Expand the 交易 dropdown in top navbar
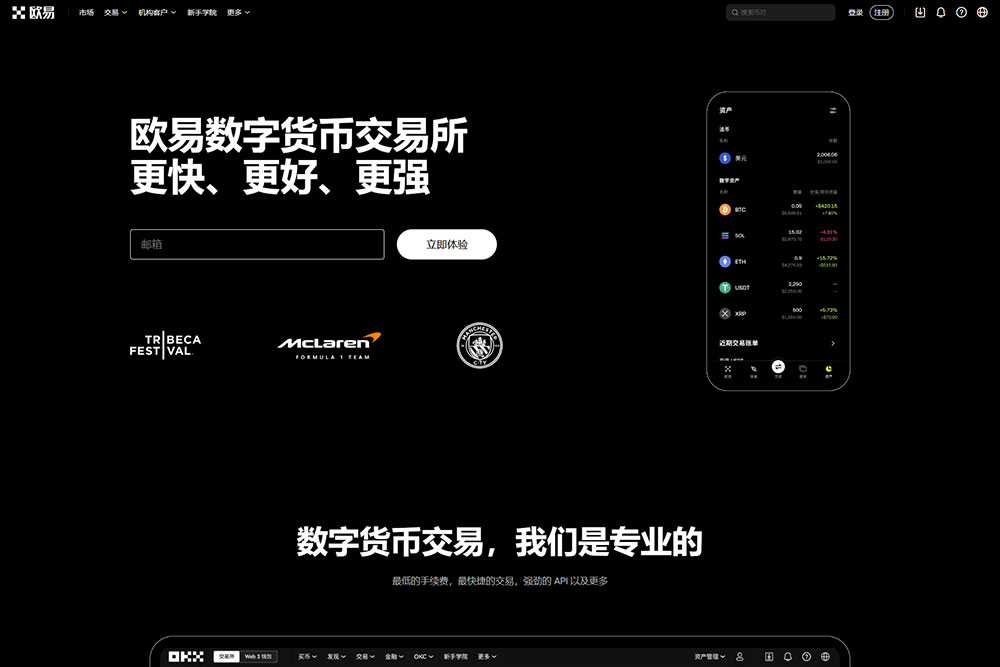Screen dimensions: 1000x667 pyautogui.click(x=110, y=12)
